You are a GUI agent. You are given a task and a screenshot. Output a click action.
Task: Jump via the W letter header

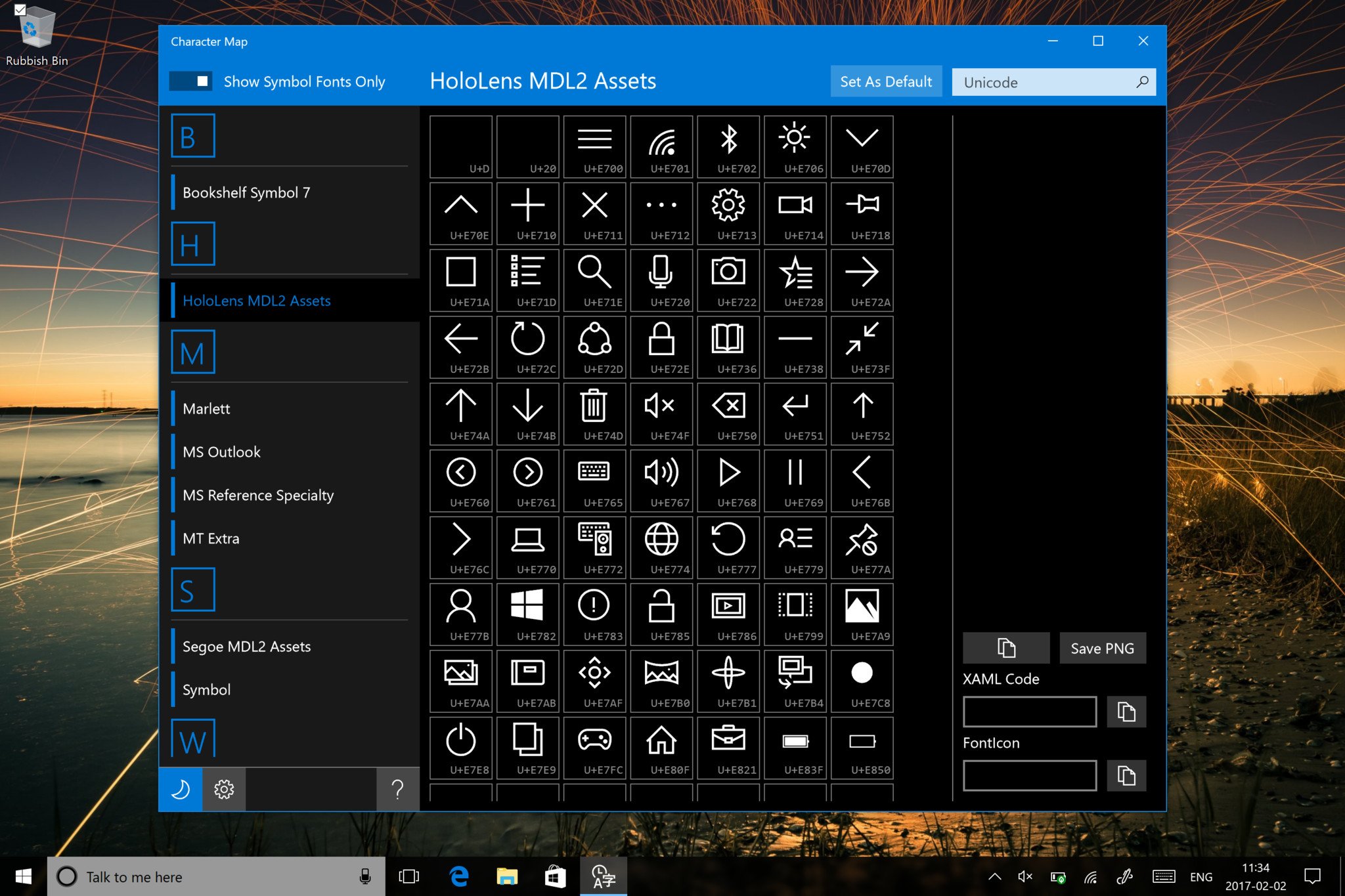pyautogui.click(x=193, y=740)
